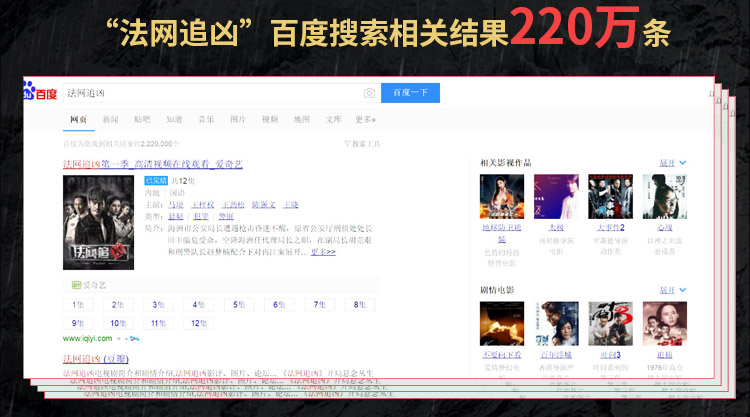Image resolution: width=750 pixels, height=417 pixels.
Task: Open the 不要向下看 title link
Action: (x=502, y=355)
